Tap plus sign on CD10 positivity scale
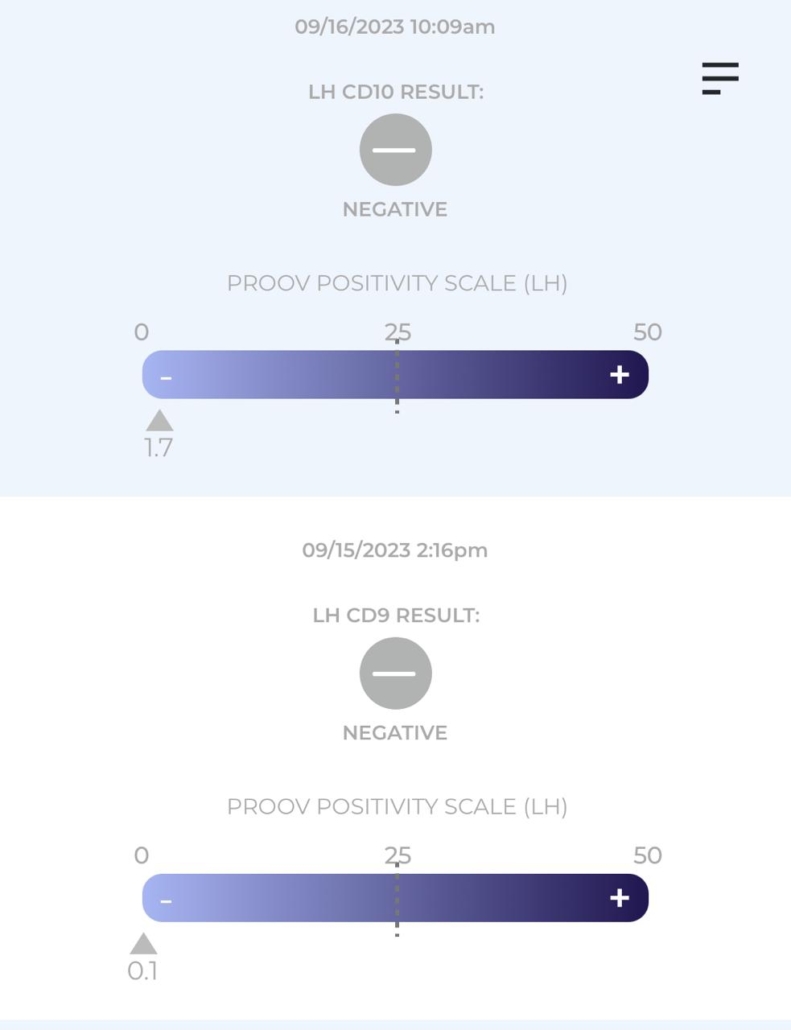Image resolution: width=791 pixels, height=1030 pixels. point(620,374)
